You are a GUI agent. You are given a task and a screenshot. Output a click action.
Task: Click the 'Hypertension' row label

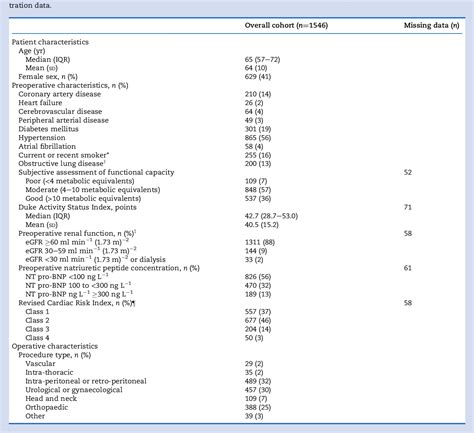click(x=42, y=138)
